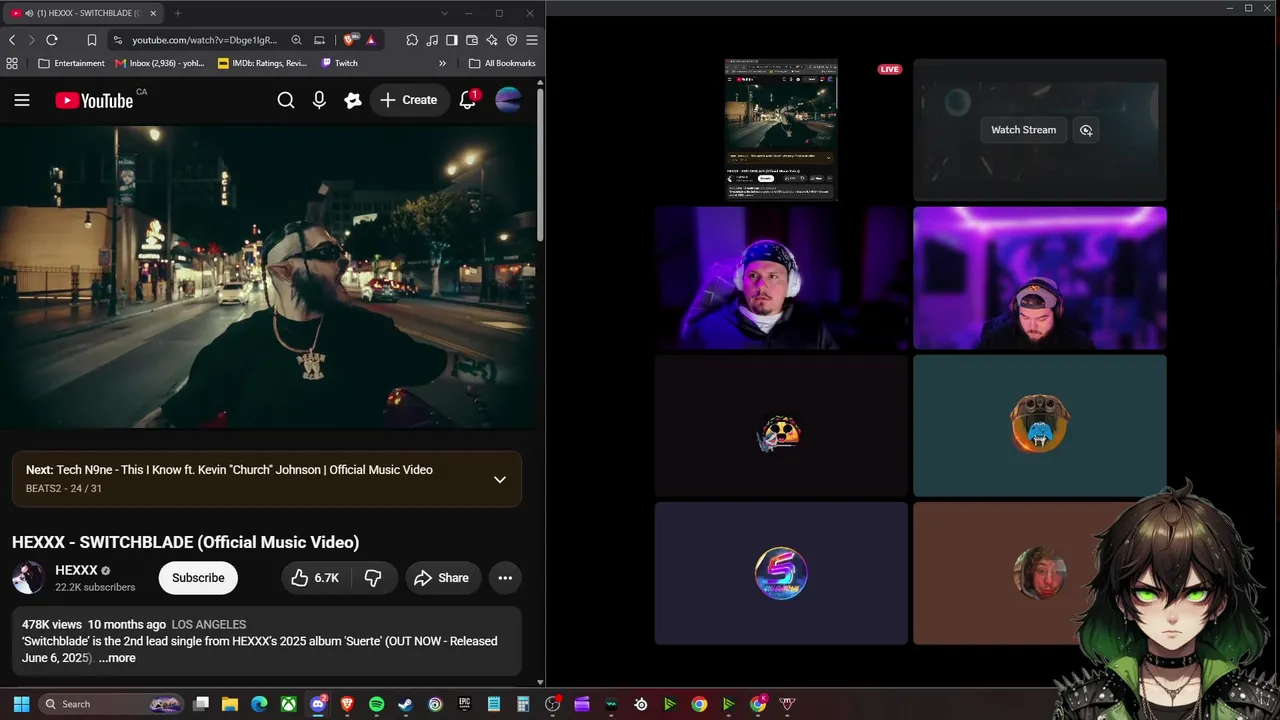
Task: Open the IMDb Ratings bookmark
Action: coord(262,63)
